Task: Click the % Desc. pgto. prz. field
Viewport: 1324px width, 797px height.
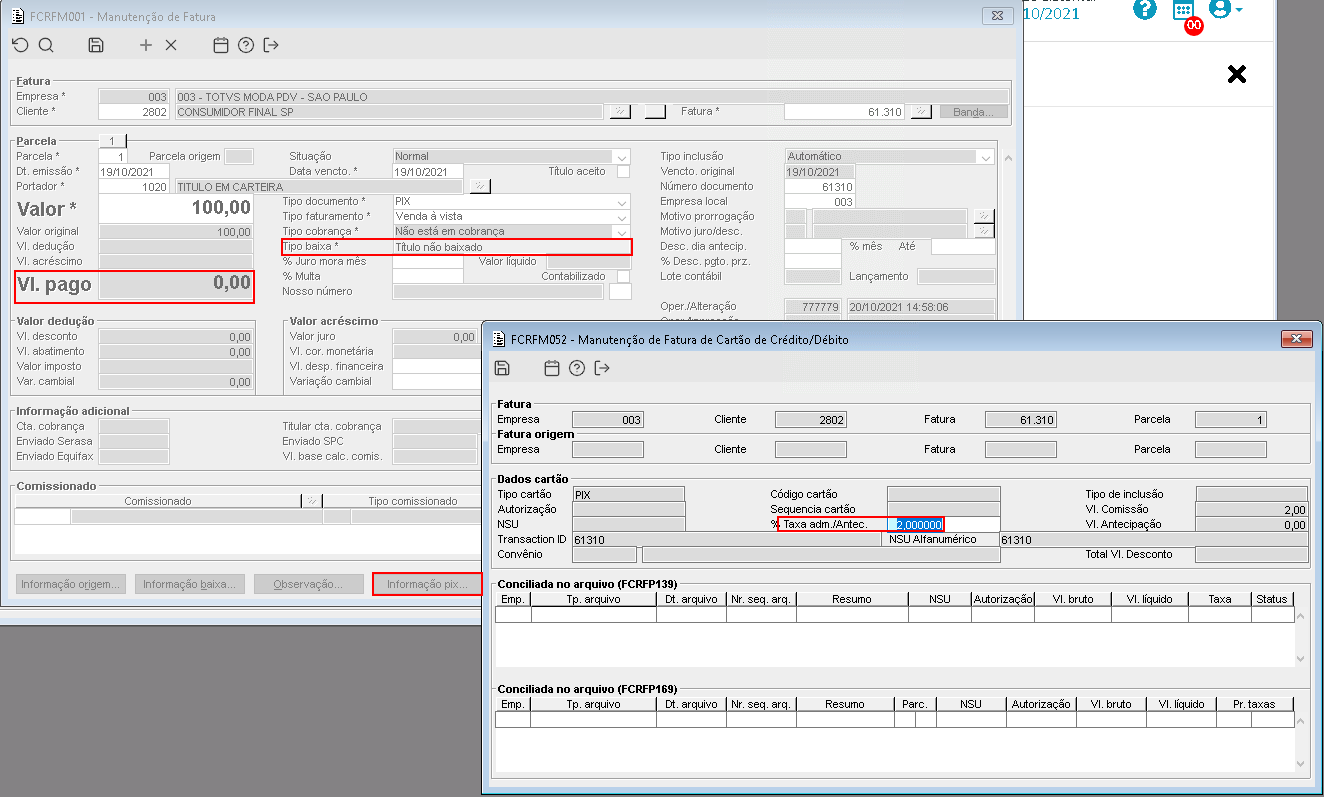Action: point(813,262)
